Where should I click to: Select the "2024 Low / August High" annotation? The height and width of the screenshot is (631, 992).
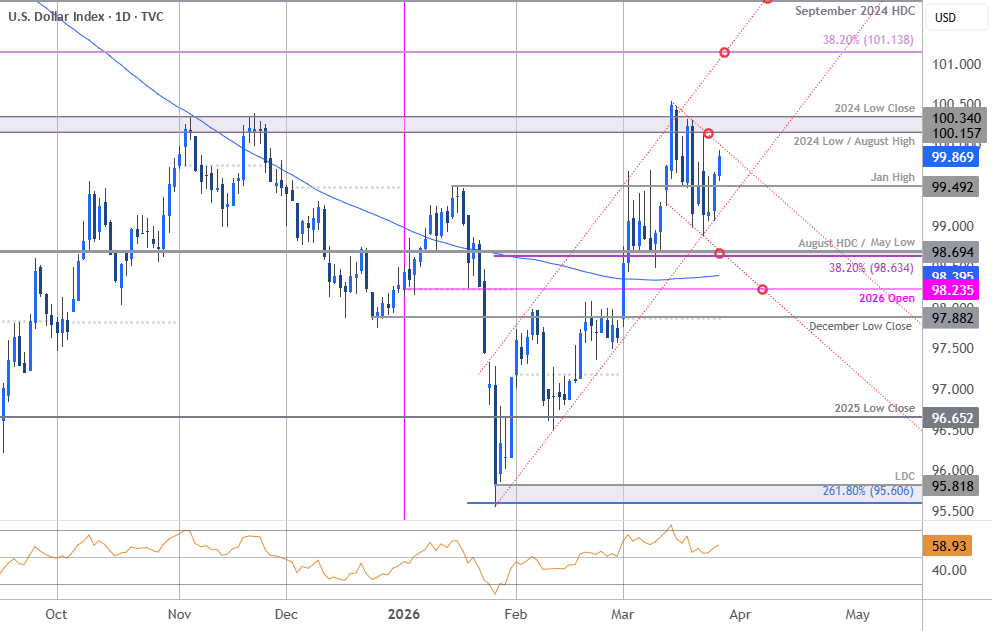(x=854, y=141)
